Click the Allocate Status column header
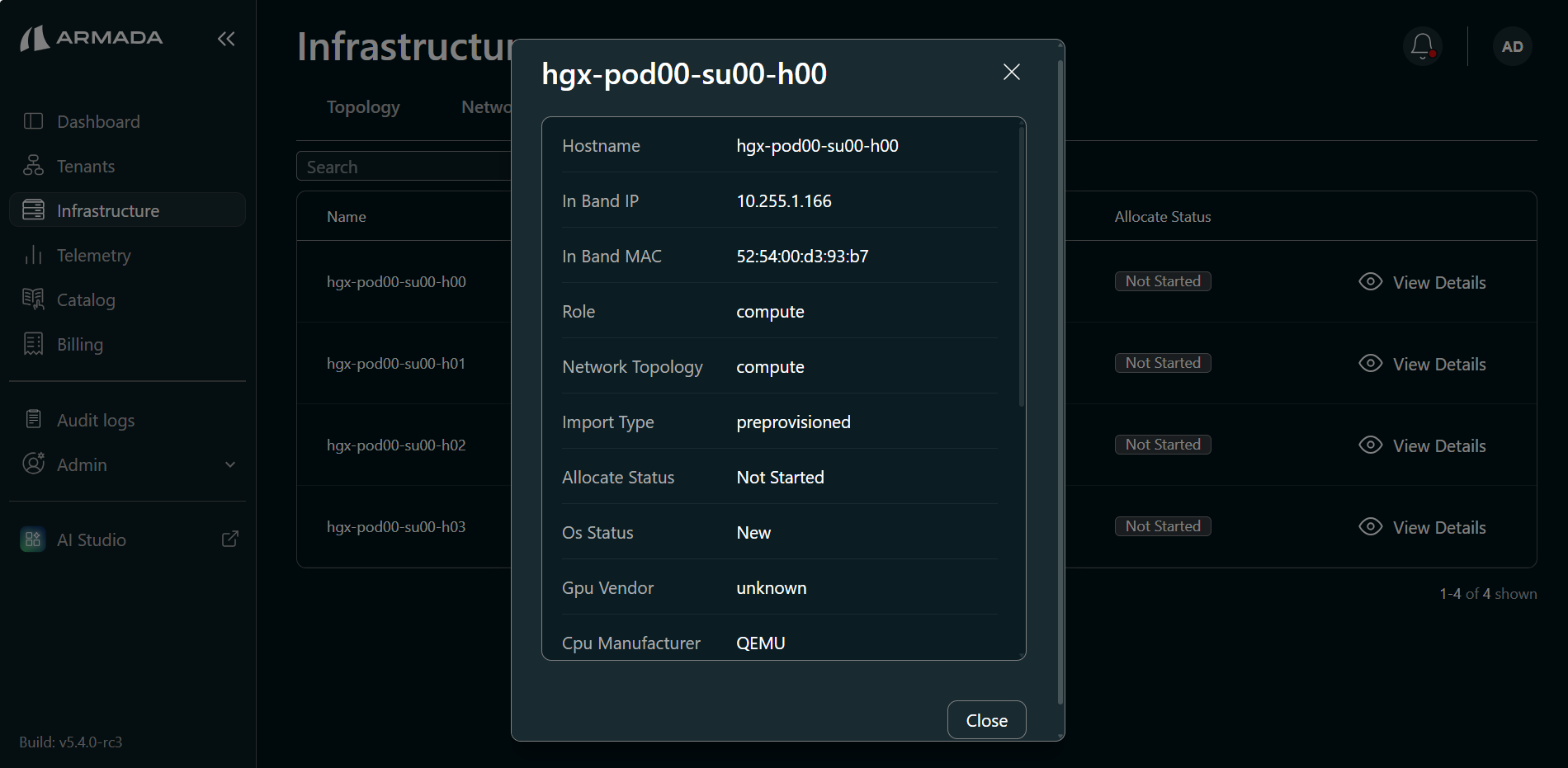The image size is (1568, 768). 1163,216
